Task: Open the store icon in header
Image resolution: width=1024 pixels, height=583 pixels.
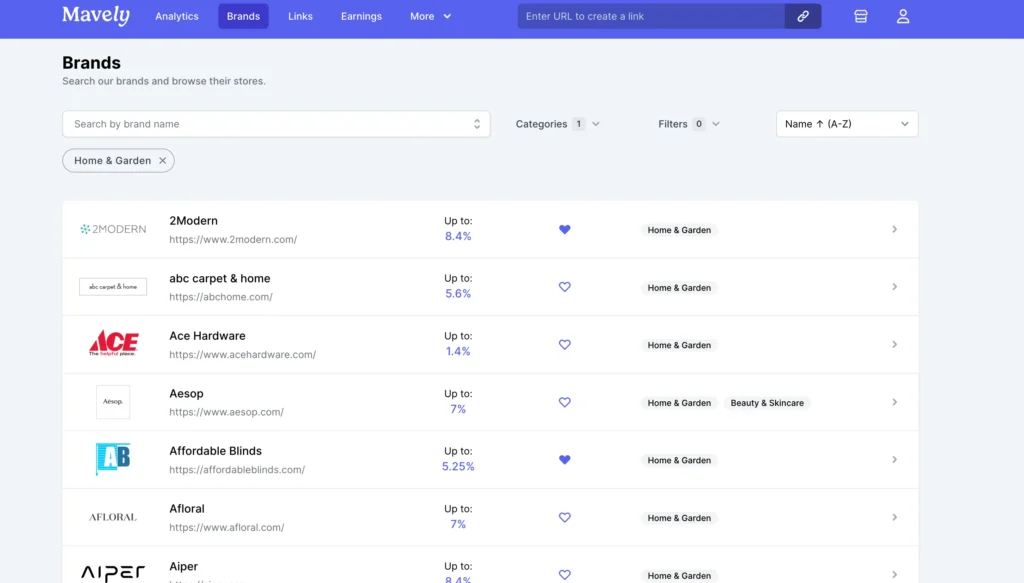Action: (861, 16)
